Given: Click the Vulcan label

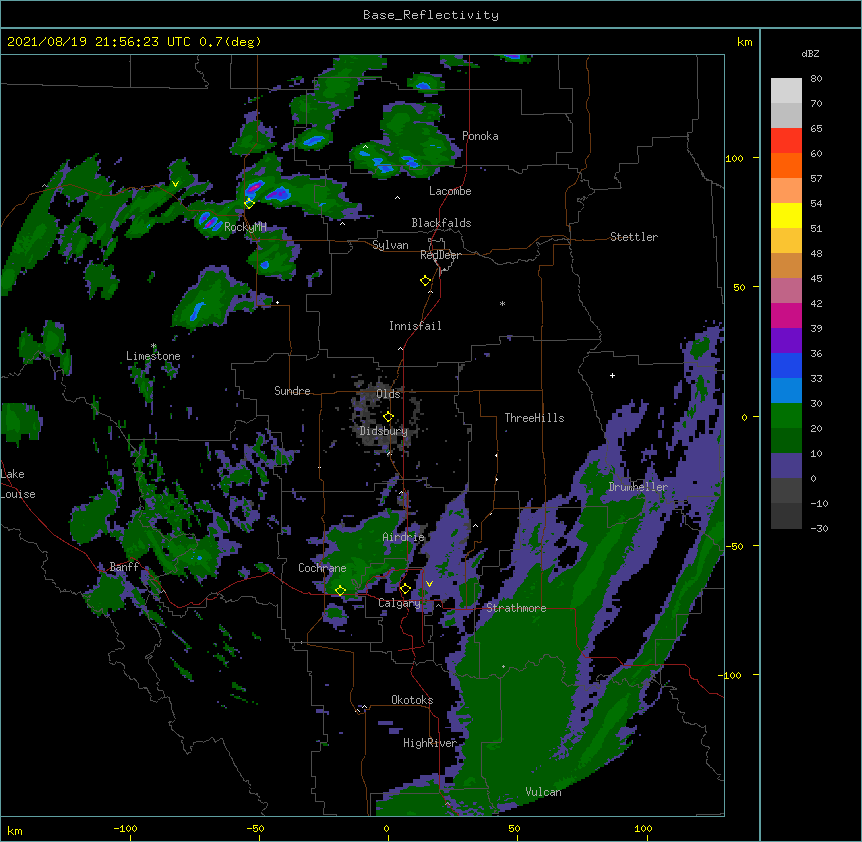Looking at the screenshot, I should point(543,792).
